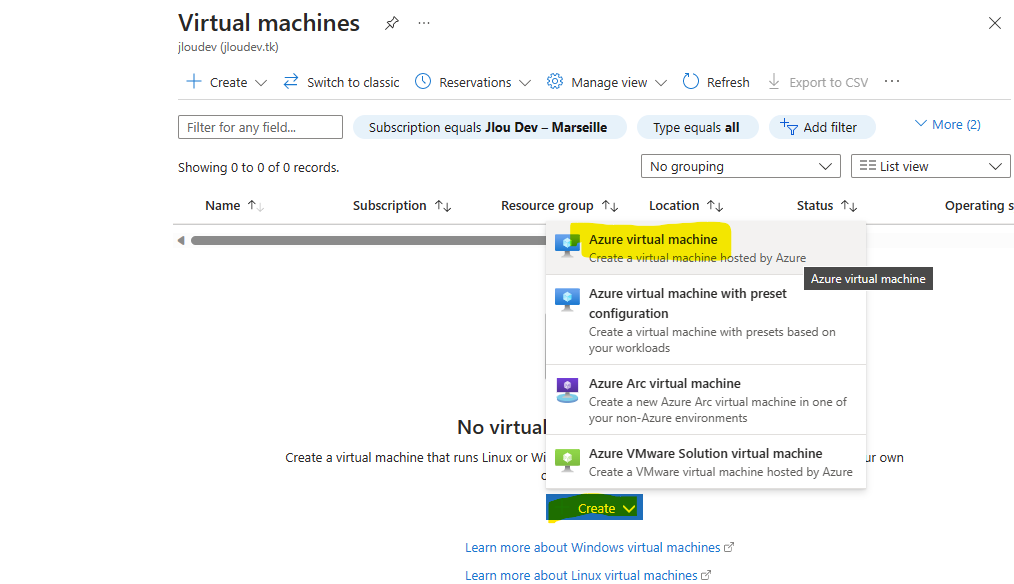The image size is (1014, 584).
Task: Click the circular Refresh icon
Action: coord(691,81)
